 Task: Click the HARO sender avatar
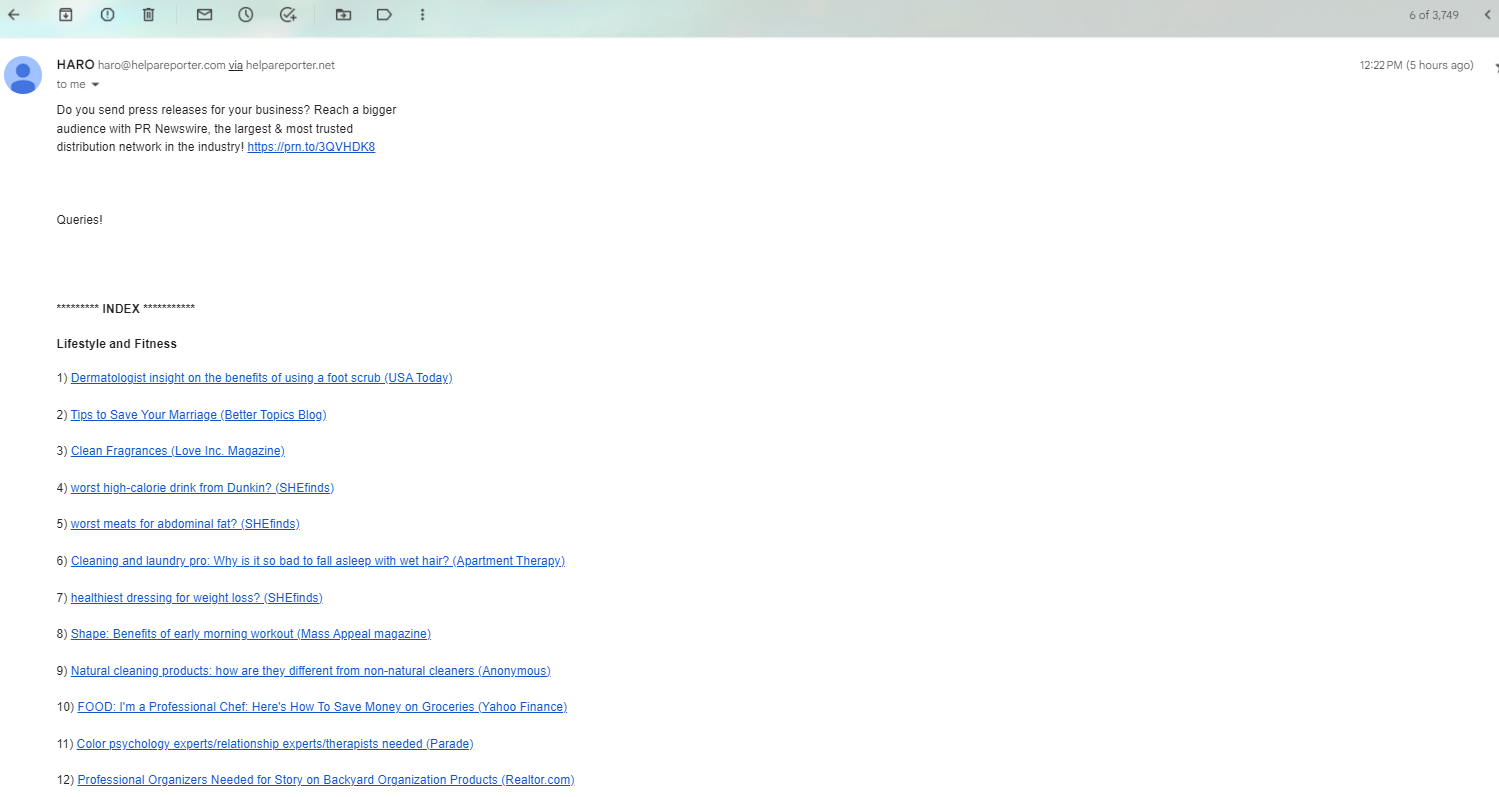23,75
